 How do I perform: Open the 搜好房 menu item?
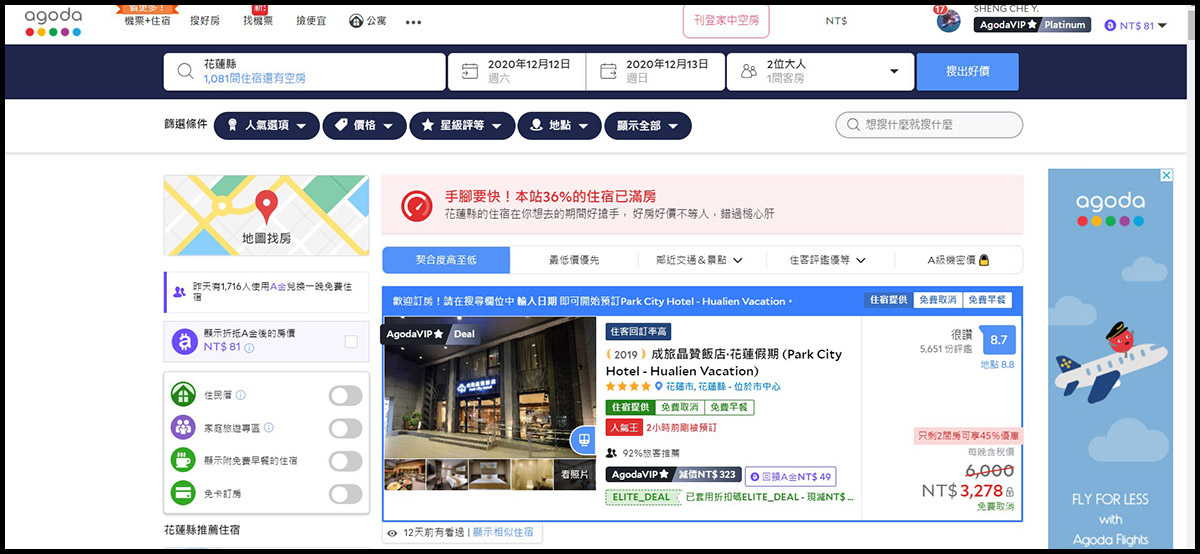click(204, 21)
